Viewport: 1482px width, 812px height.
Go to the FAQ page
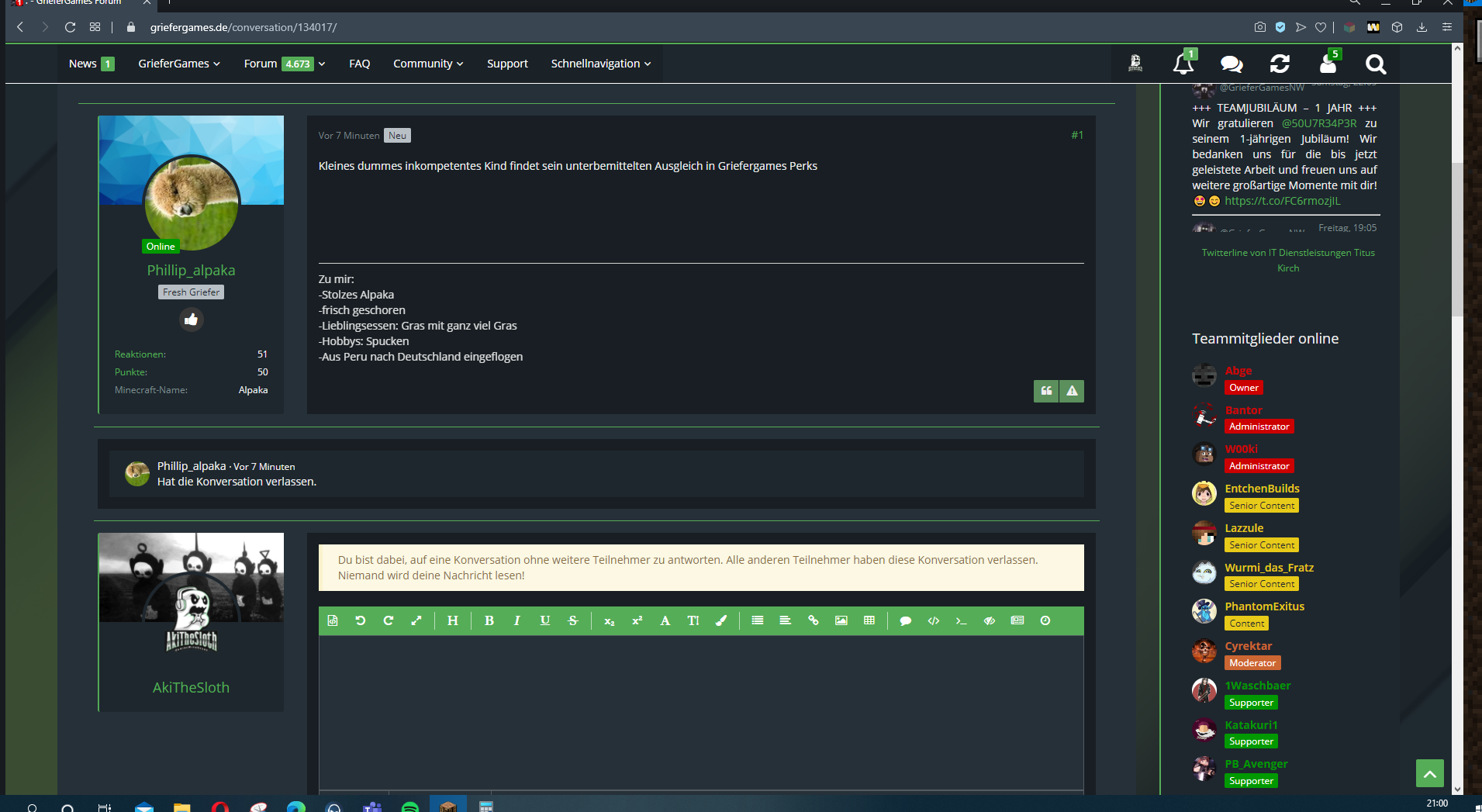tap(359, 64)
